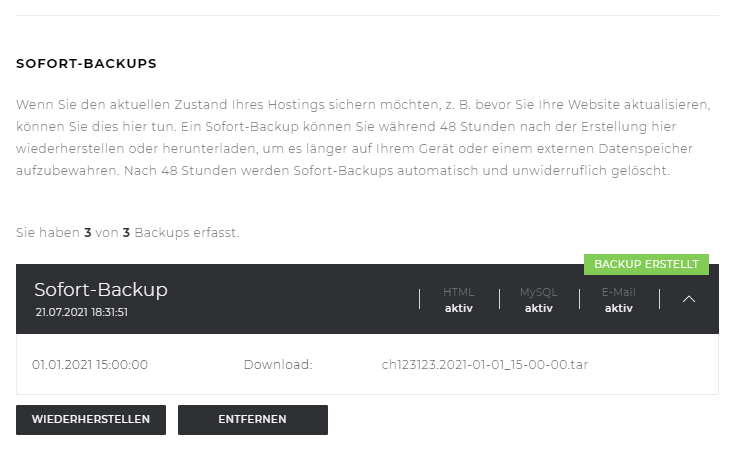This screenshot has height=450, width=734.
Task: Select the MySQL aktiv status indicator
Action: coord(539,300)
